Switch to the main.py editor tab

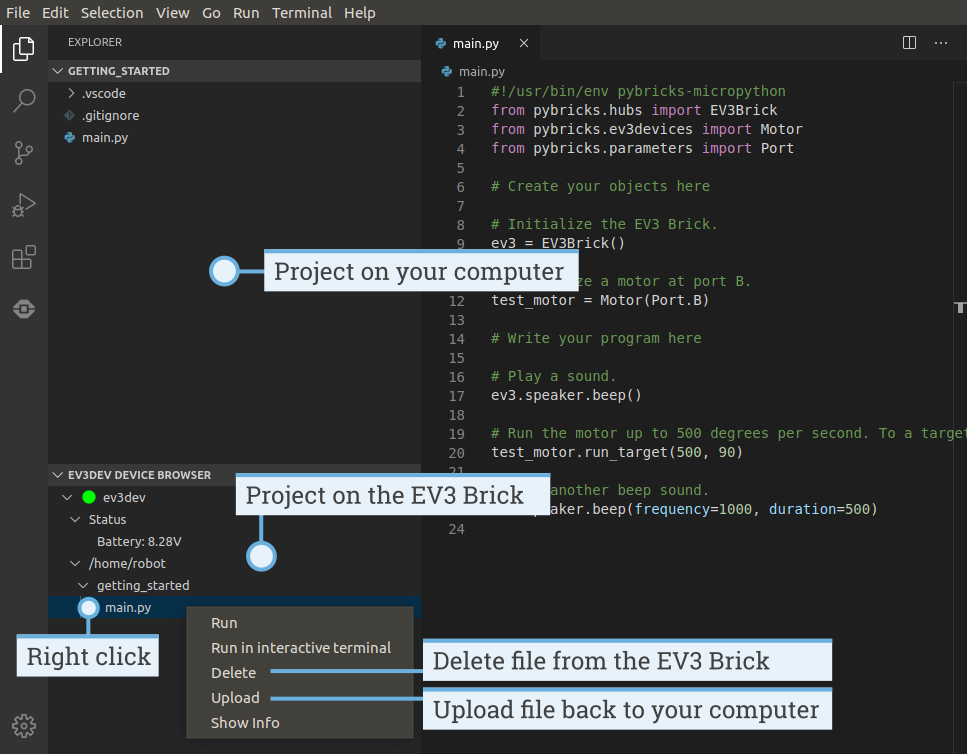[x=476, y=44]
